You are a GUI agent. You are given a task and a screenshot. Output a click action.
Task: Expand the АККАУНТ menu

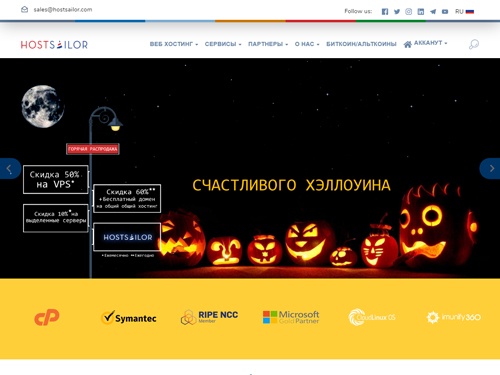pos(430,43)
